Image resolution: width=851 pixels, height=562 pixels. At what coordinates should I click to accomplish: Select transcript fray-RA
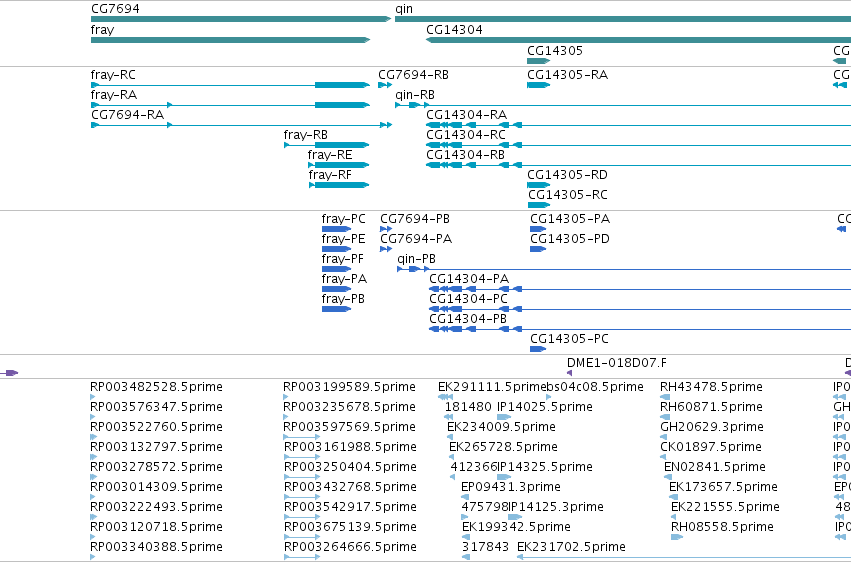(113, 95)
